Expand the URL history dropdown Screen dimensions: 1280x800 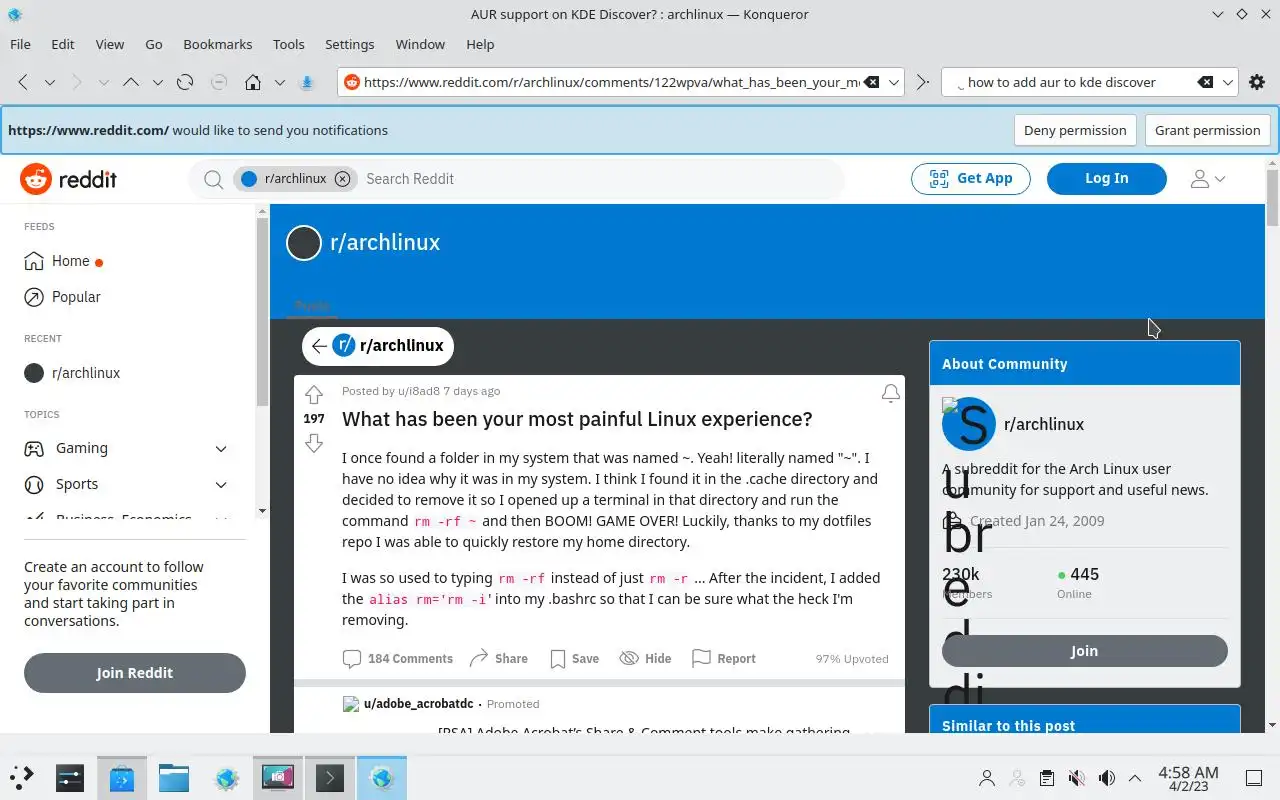click(894, 82)
